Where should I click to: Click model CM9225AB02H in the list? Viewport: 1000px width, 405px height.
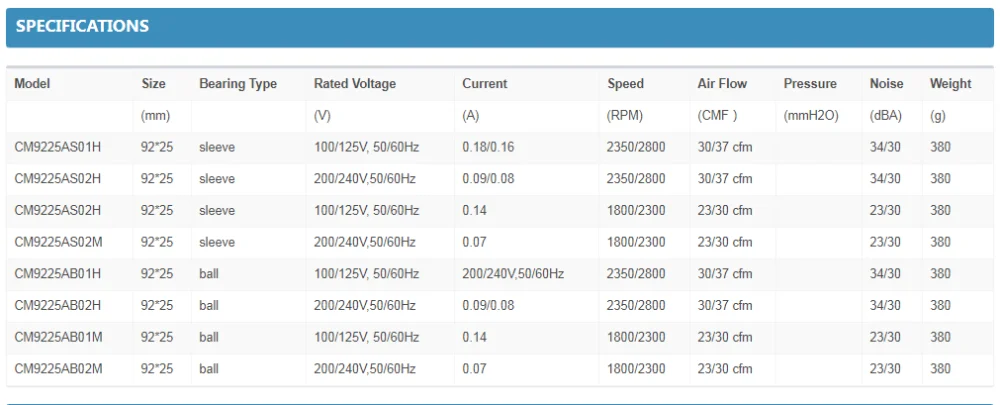(58, 306)
